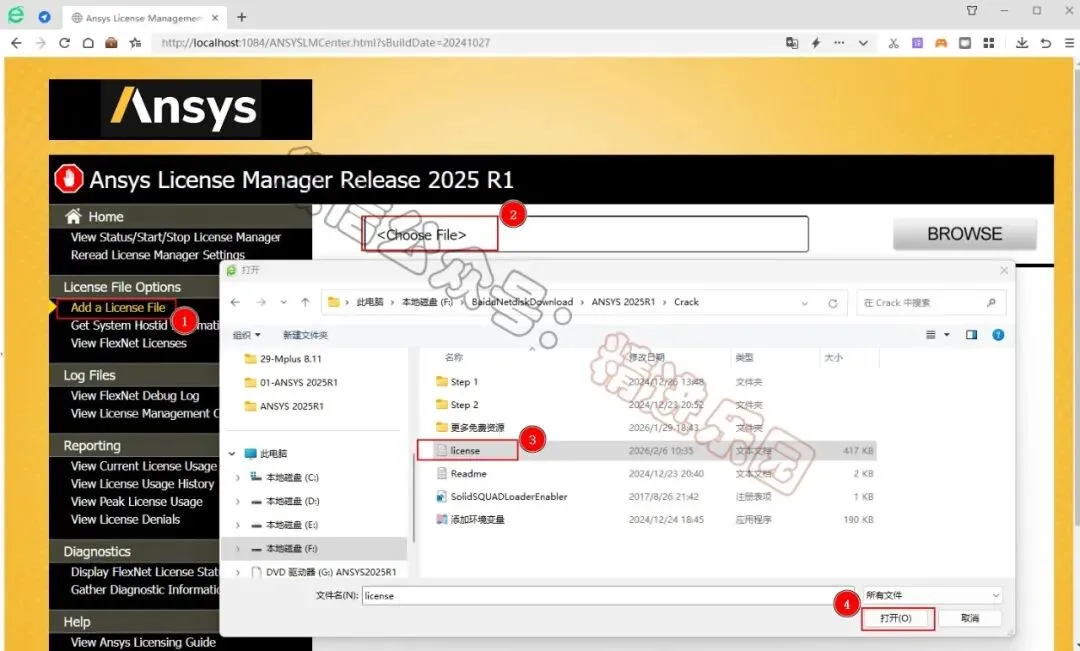The width and height of the screenshot is (1080, 651).
Task: Click the lightning speed mode icon
Action: [816, 43]
